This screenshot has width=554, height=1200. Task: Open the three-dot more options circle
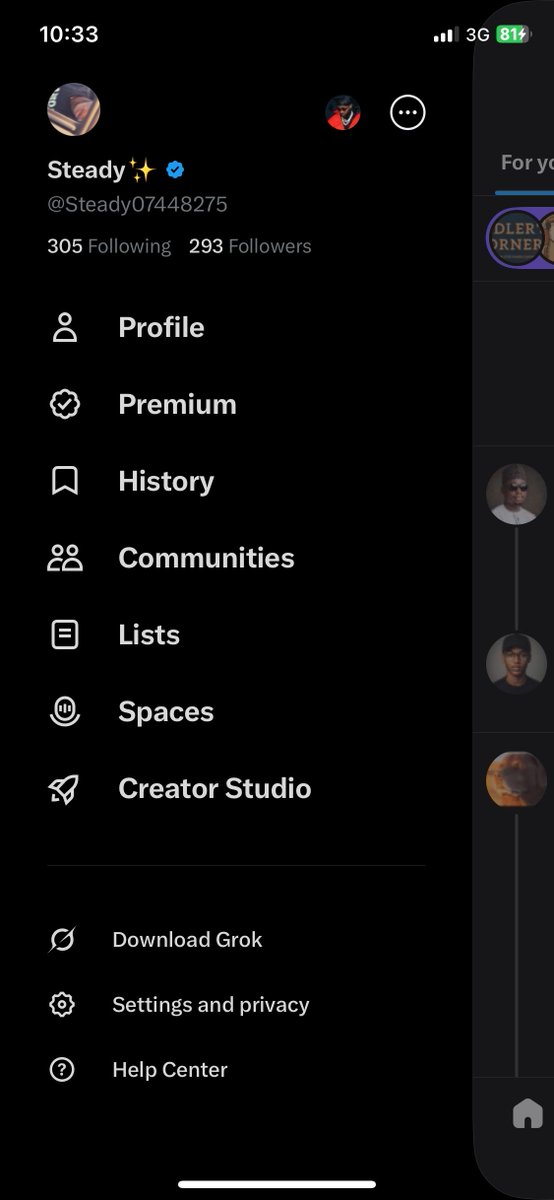(407, 113)
